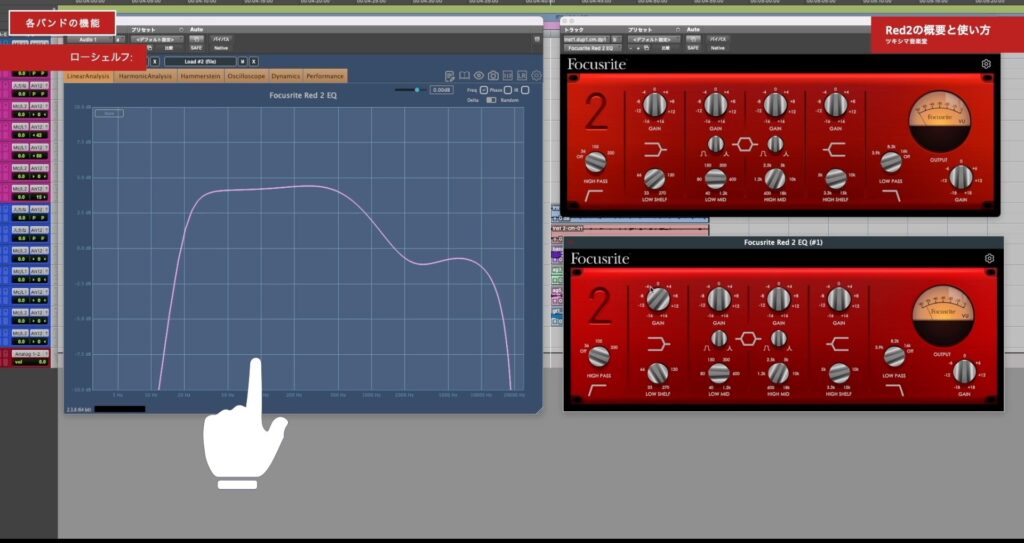Click LOW MID gain knob in upper Focusrite
1024x543 pixels.
tap(716, 105)
